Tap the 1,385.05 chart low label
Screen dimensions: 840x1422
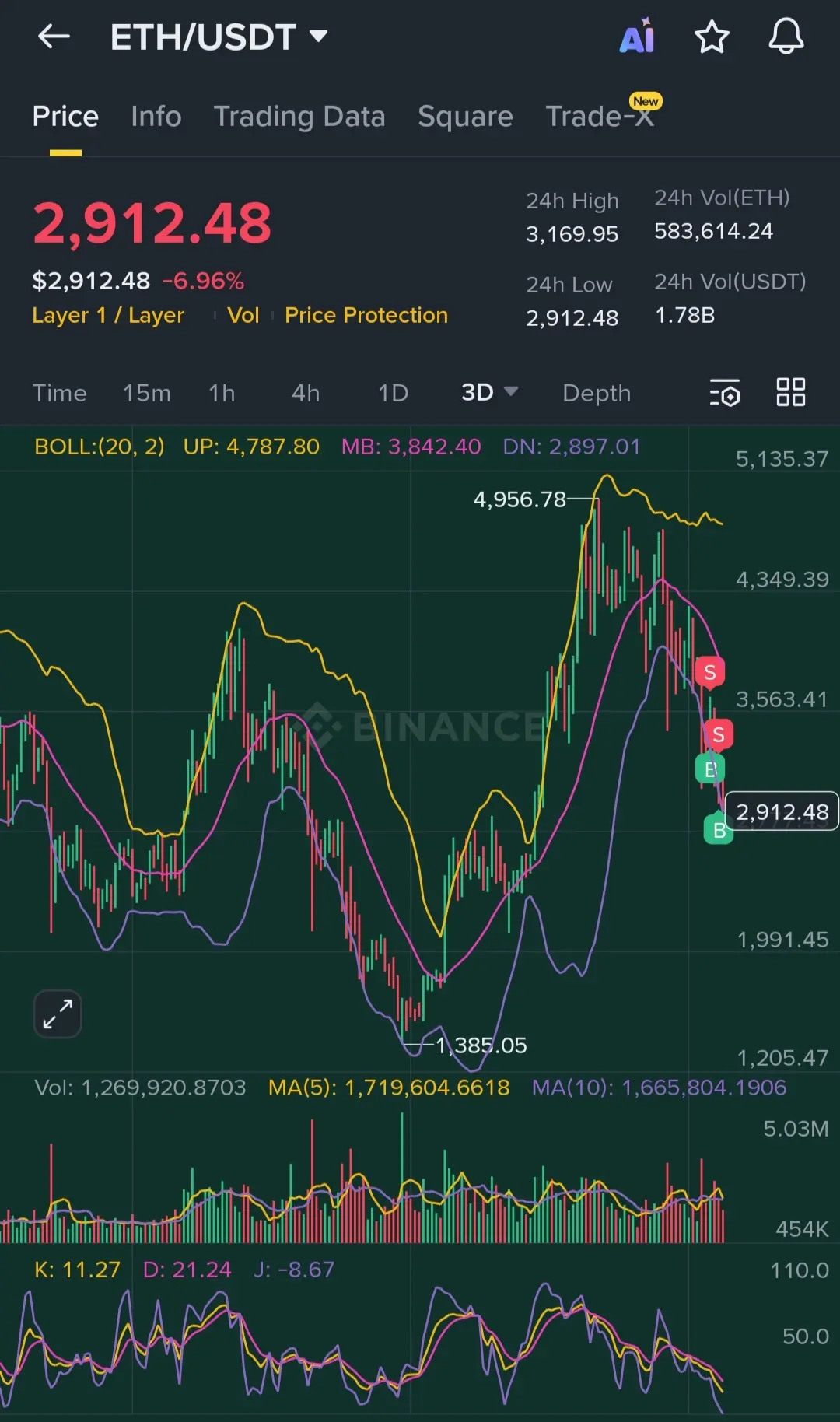pos(481,1045)
